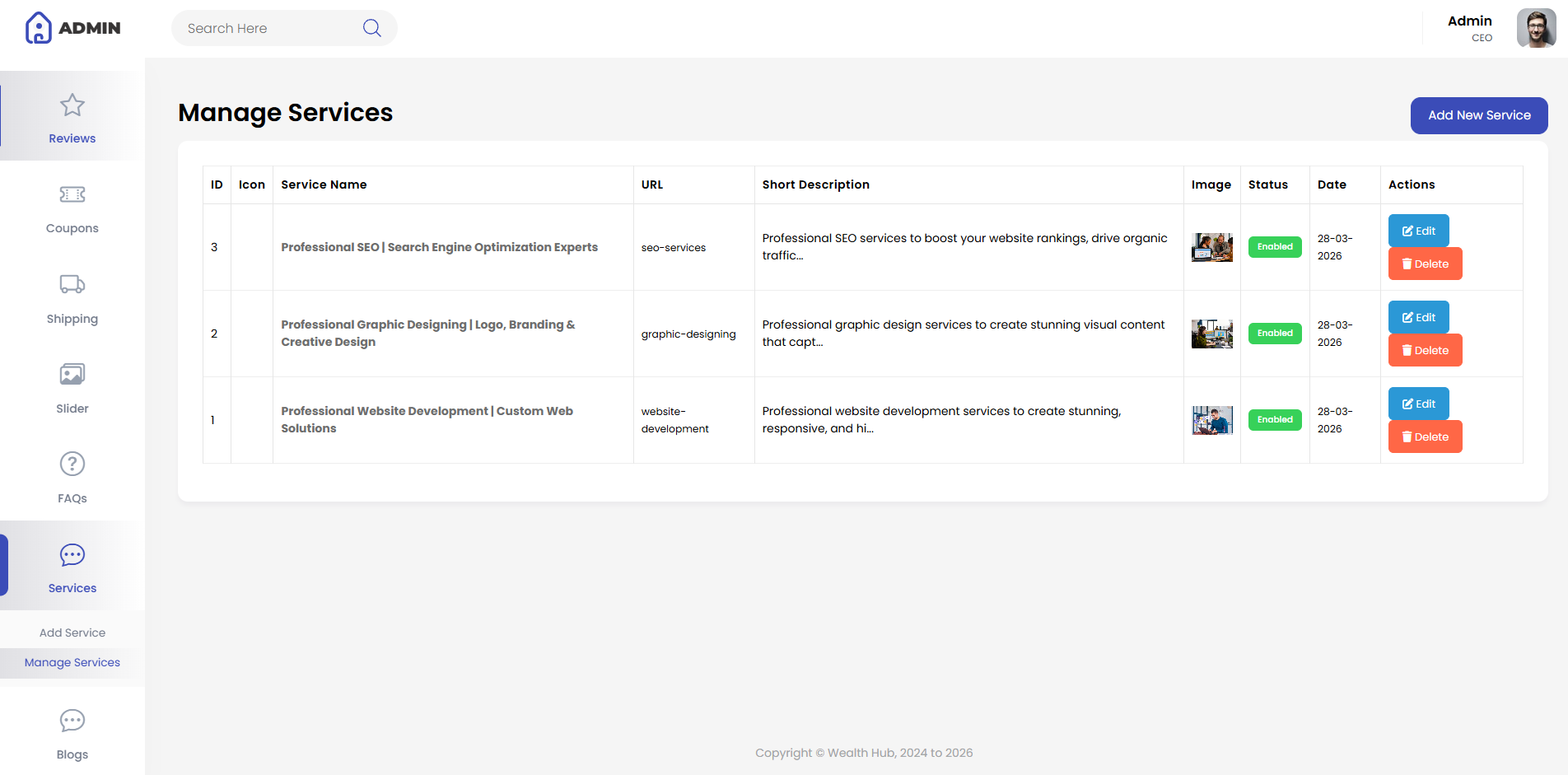This screenshot has height=775, width=1568.
Task: Open the FAQs question mark icon
Action: coord(72,464)
